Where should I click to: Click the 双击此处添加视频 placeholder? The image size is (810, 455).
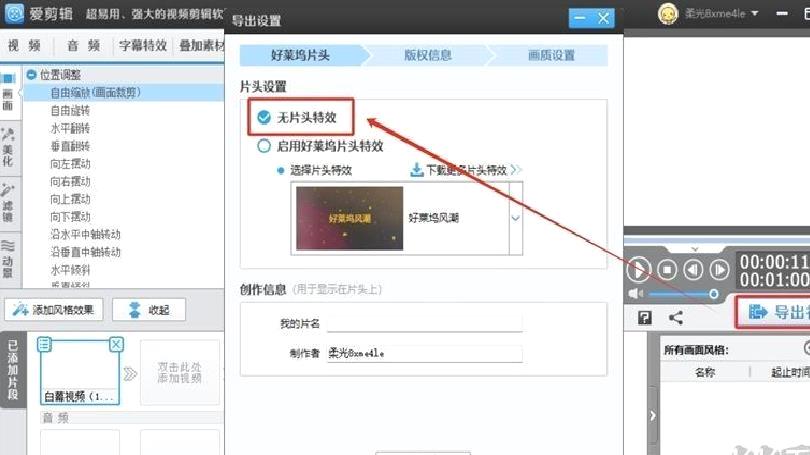pos(179,372)
